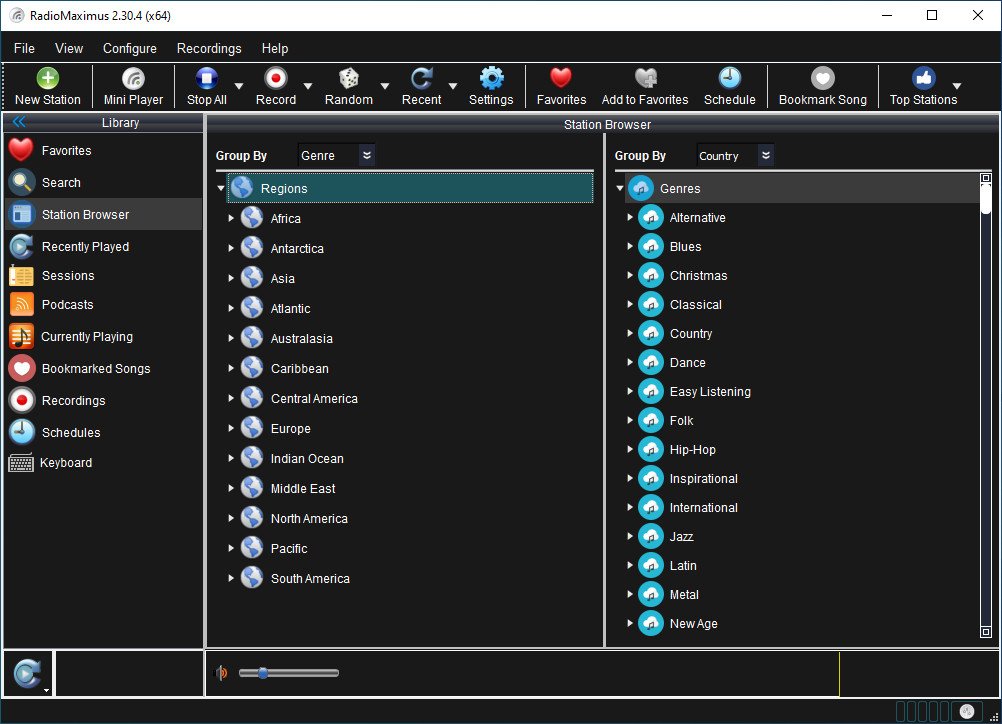Open the Genre Group By dropdown
The image size is (1002, 724).
click(x=367, y=155)
